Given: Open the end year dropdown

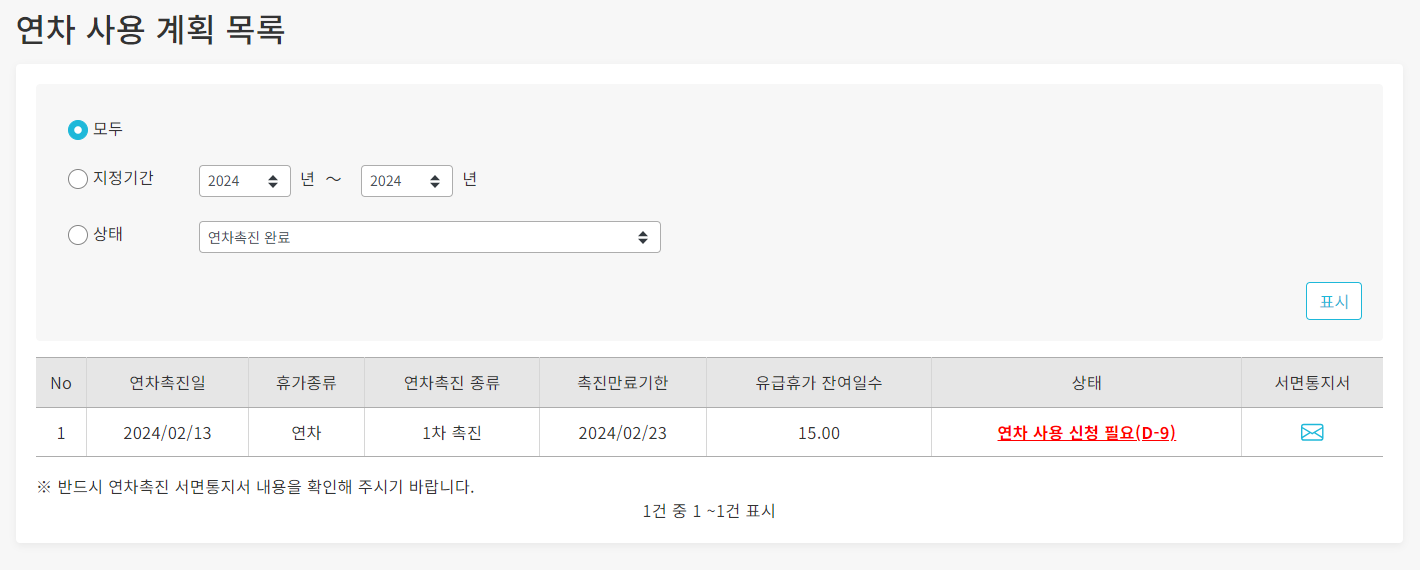Looking at the screenshot, I should click(406, 181).
